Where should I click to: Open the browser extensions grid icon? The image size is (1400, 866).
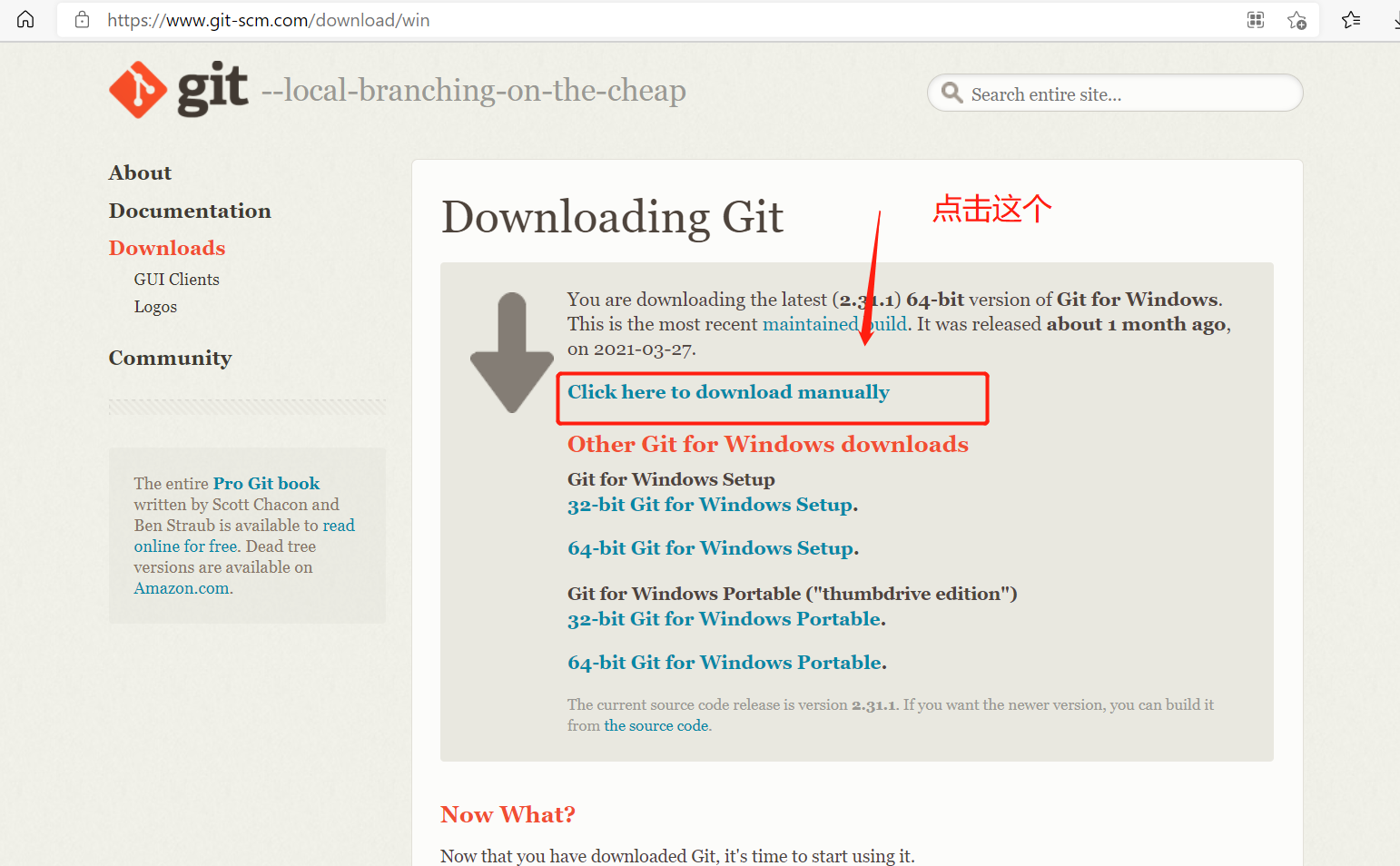pos(1256,20)
